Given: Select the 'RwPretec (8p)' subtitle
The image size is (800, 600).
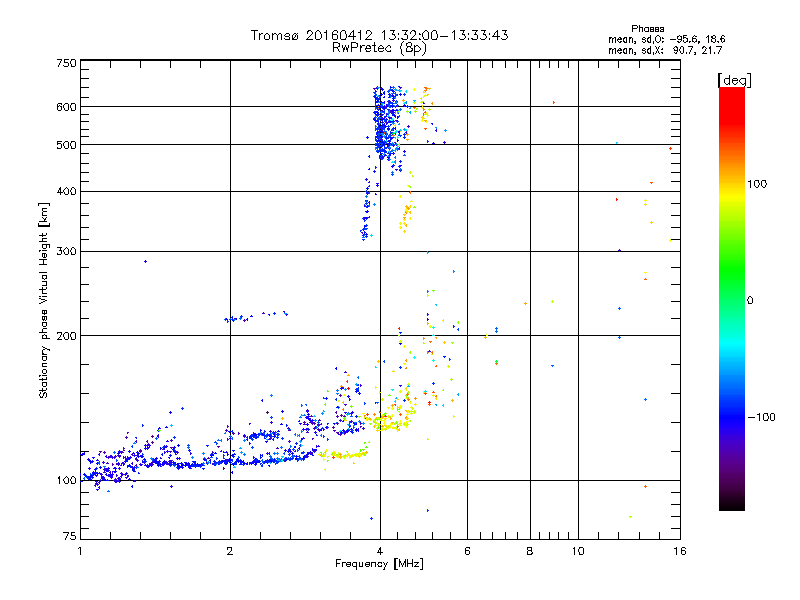Looking at the screenshot, I should coord(379,48).
